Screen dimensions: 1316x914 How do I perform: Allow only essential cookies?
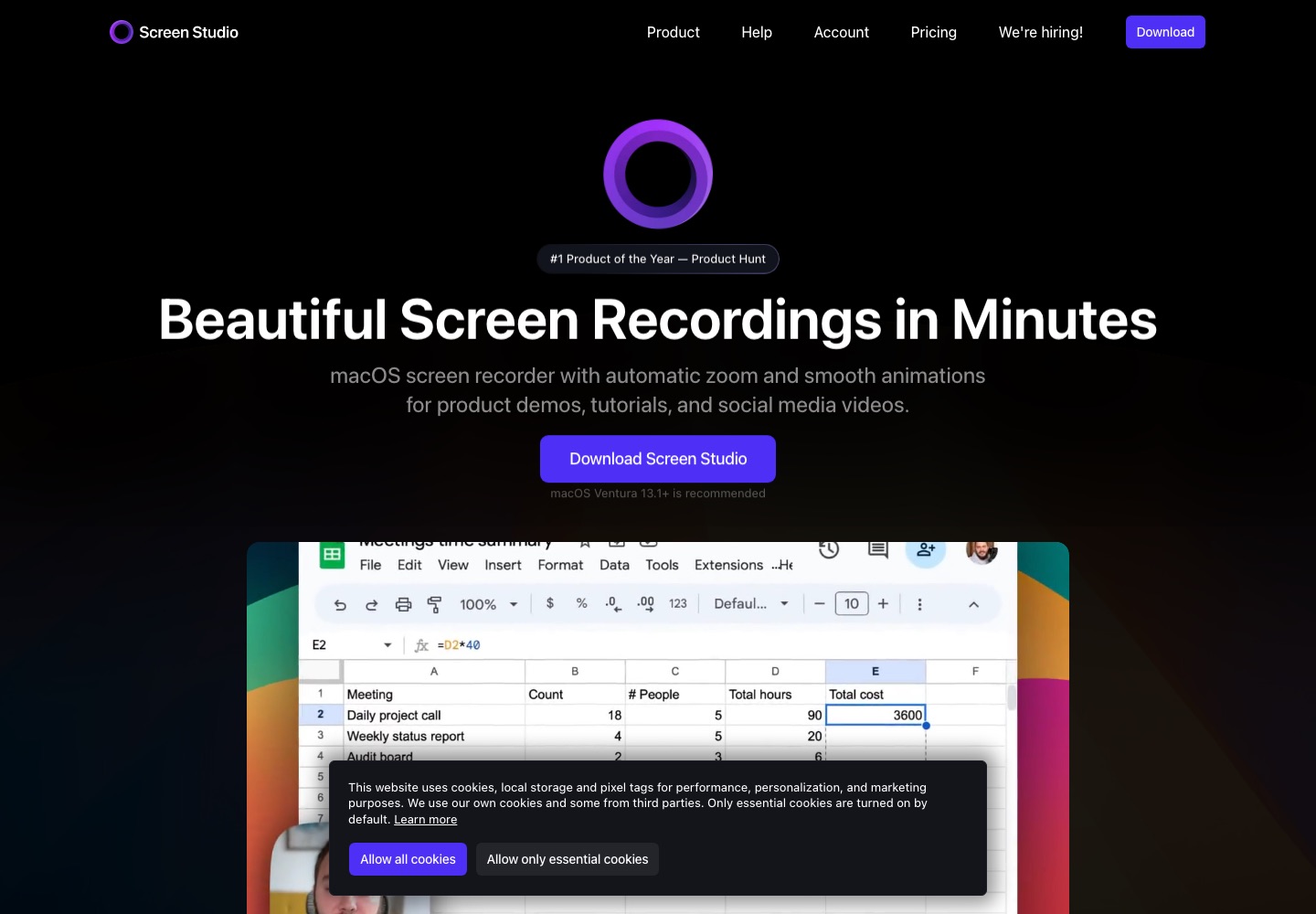point(568,859)
